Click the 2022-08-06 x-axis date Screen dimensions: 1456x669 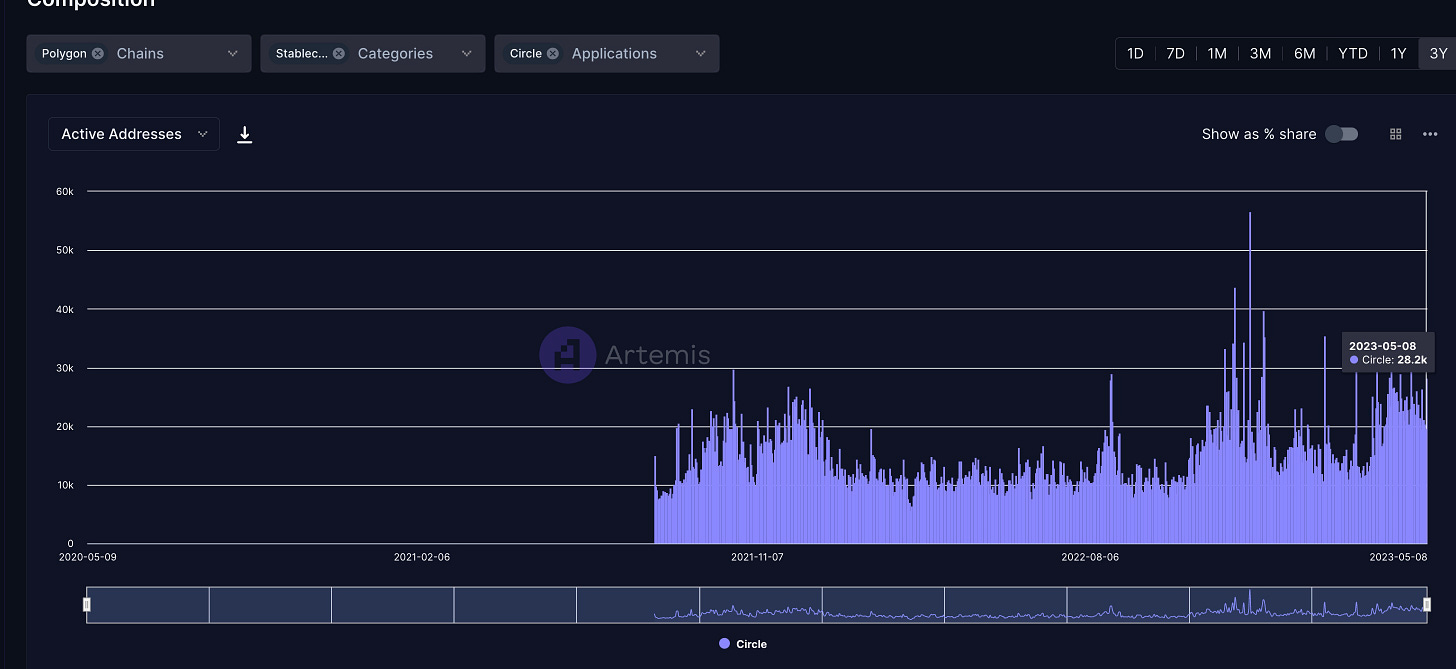[1090, 557]
